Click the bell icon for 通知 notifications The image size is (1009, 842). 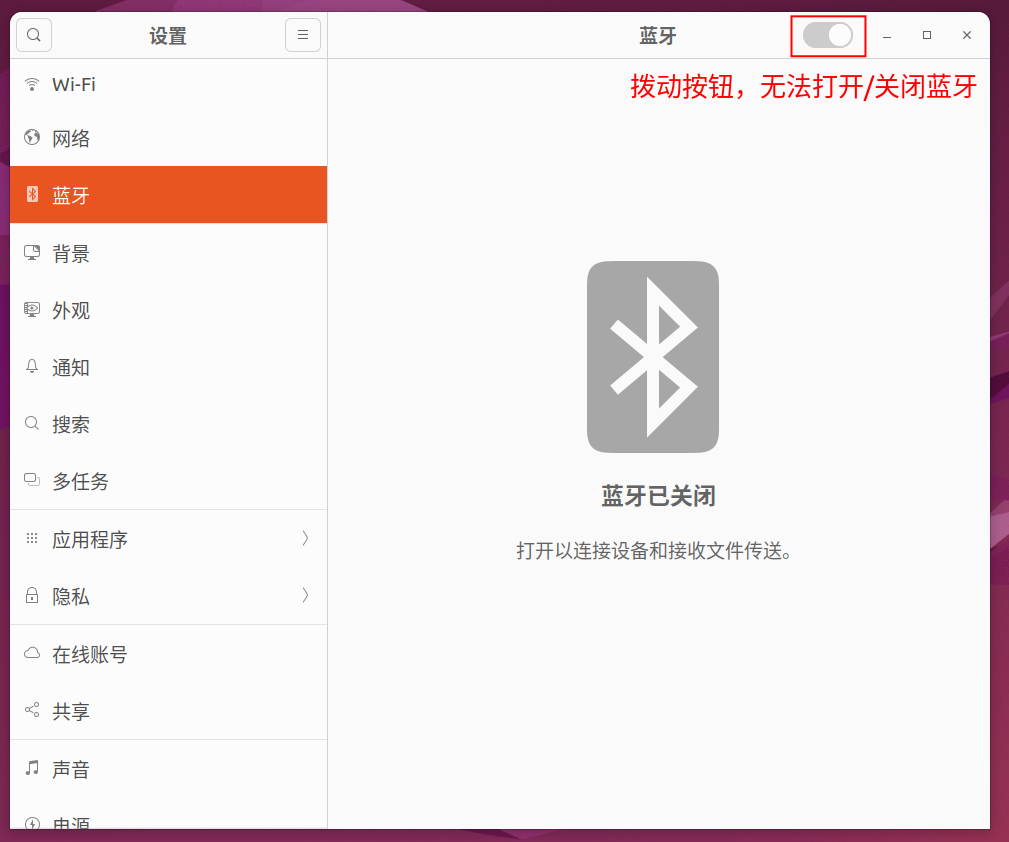pos(30,367)
